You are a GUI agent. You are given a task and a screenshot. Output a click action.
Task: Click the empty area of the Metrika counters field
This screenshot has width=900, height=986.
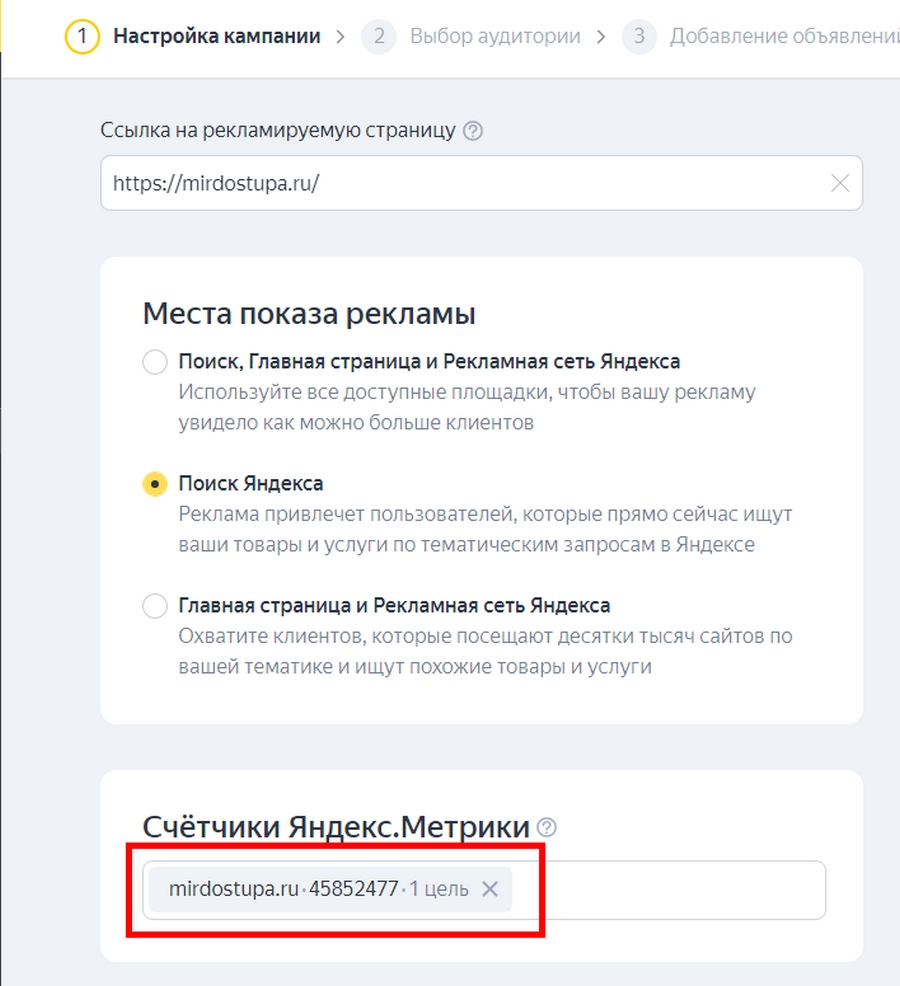(x=670, y=889)
